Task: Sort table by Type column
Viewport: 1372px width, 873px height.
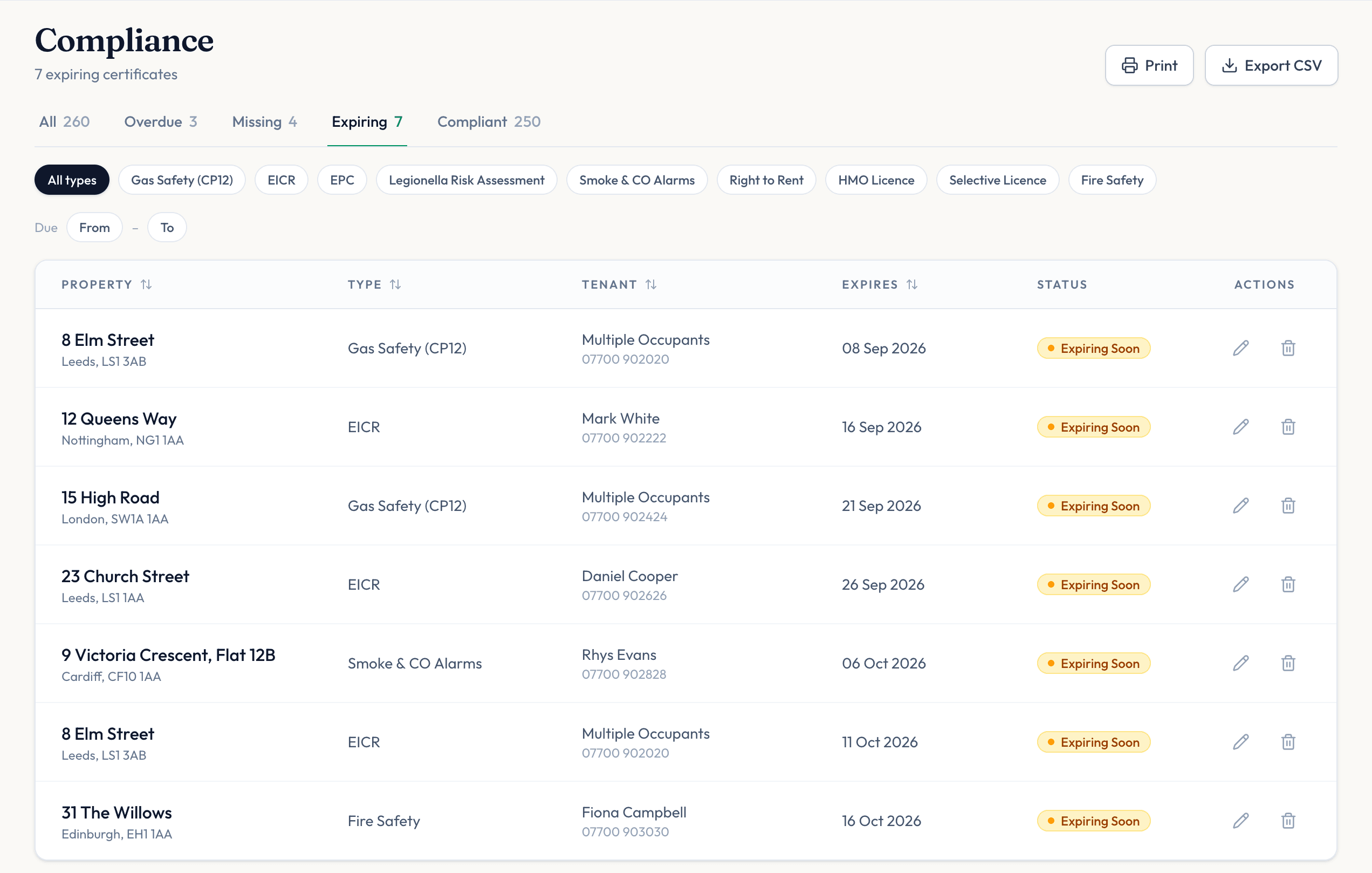Action: (374, 284)
